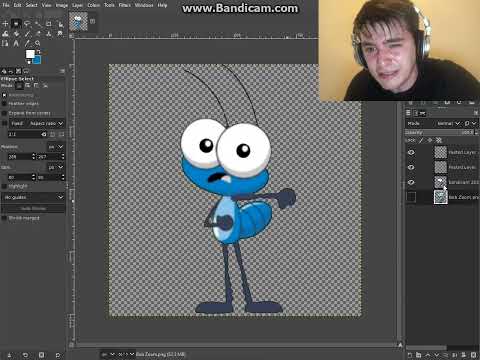Open the Colors menu

point(94,5)
